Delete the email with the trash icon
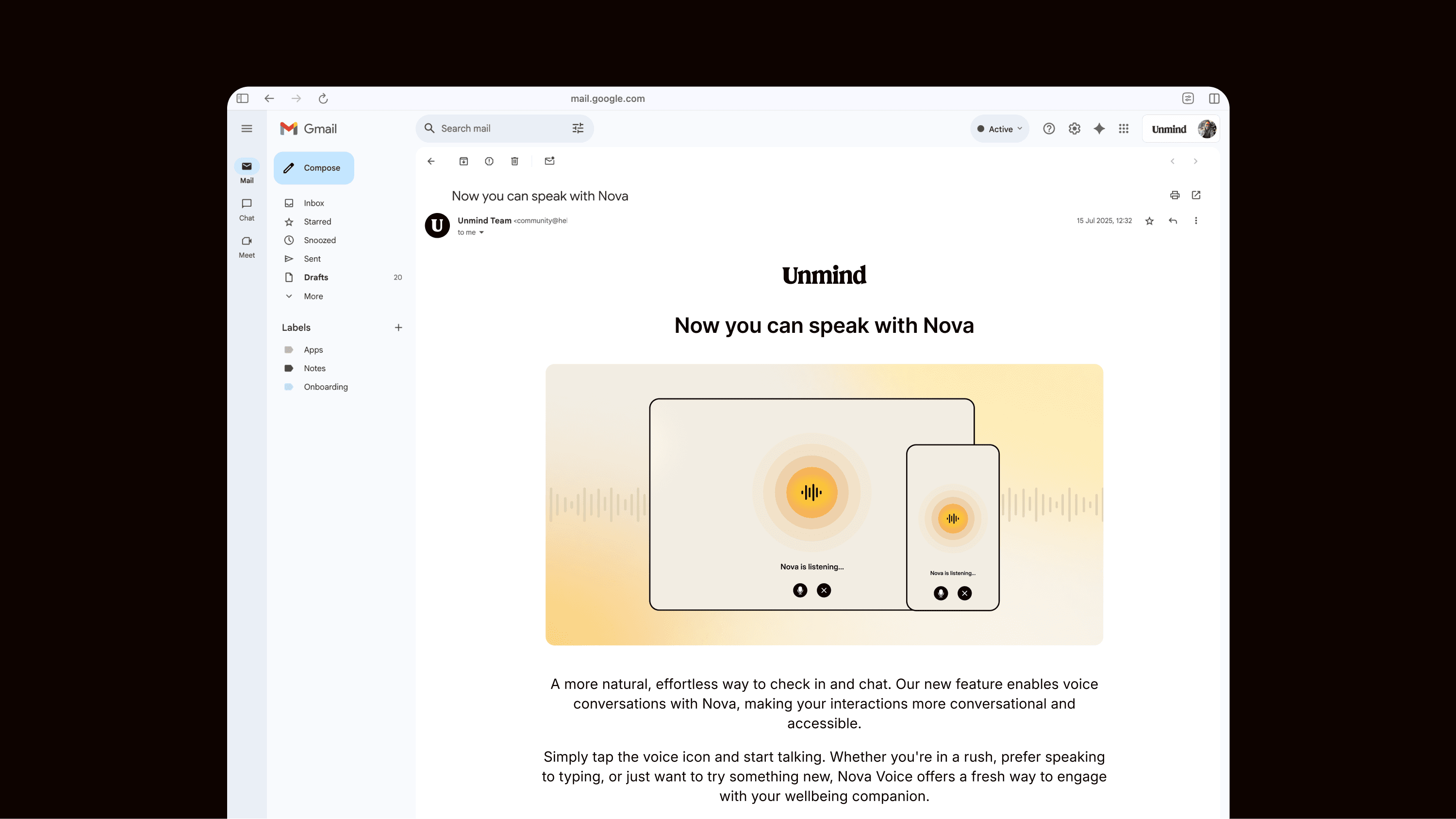 point(514,161)
